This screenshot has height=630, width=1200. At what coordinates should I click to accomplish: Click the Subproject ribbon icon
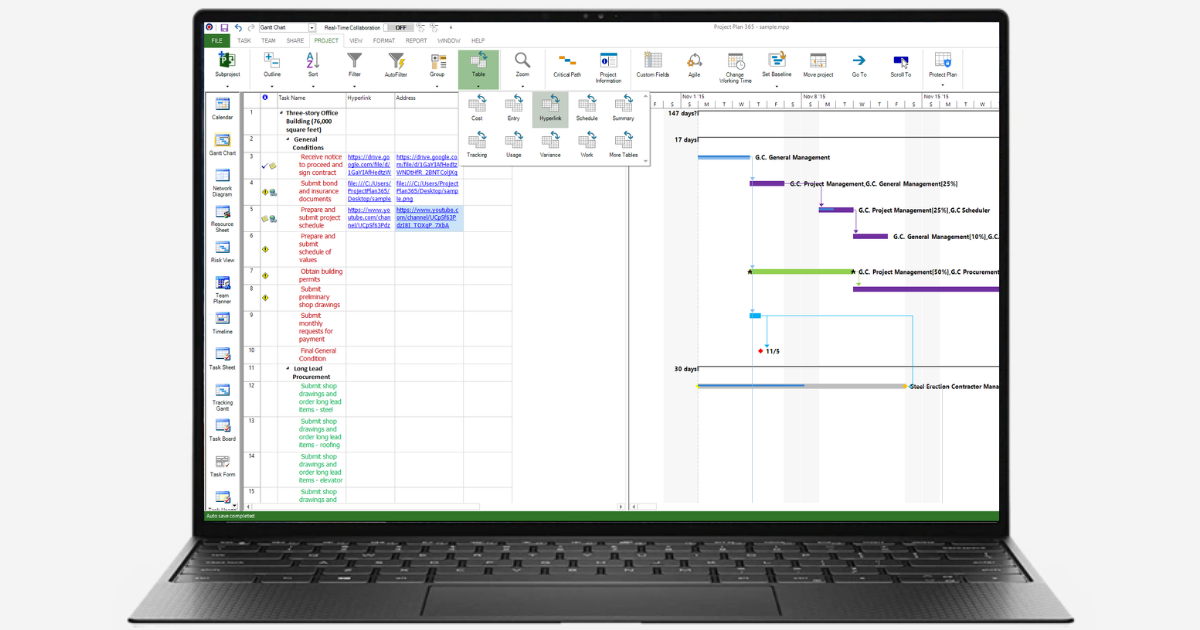[228, 60]
